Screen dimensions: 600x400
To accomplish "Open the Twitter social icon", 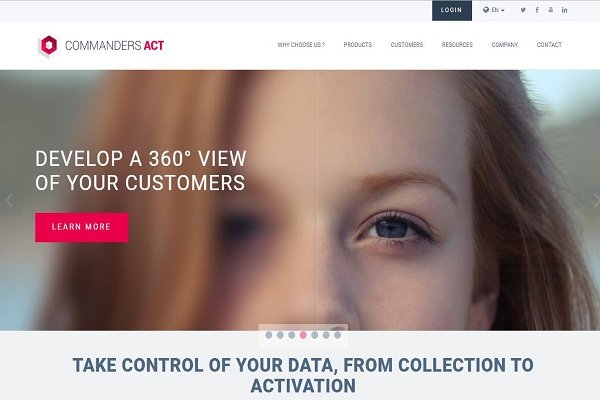I will pos(523,10).
